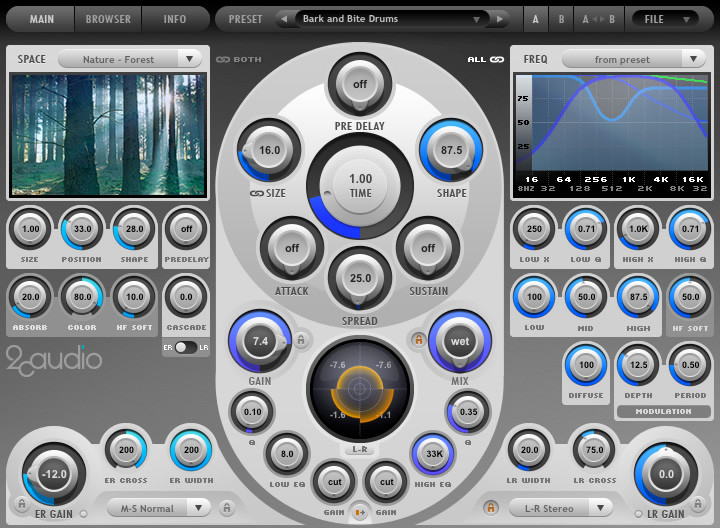This screenshot has width=720, height=528.
Task: Flip the ER / LR cascade switch
Action: pyautogui.click(x=186, y=348)
